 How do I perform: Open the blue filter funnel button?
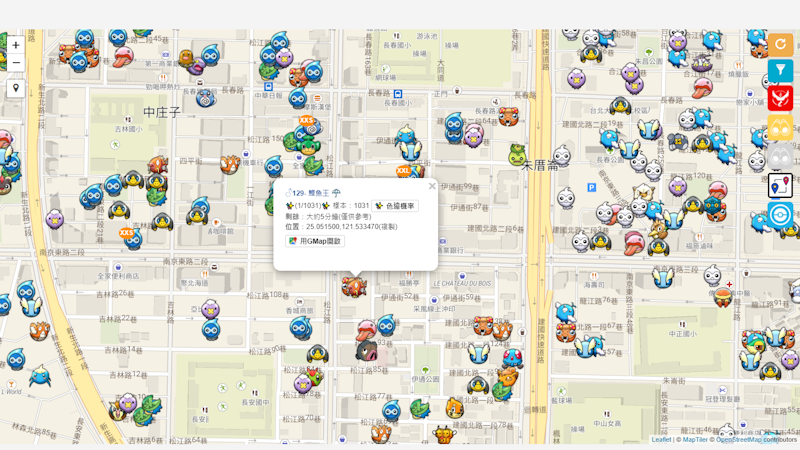pos(780,71)
